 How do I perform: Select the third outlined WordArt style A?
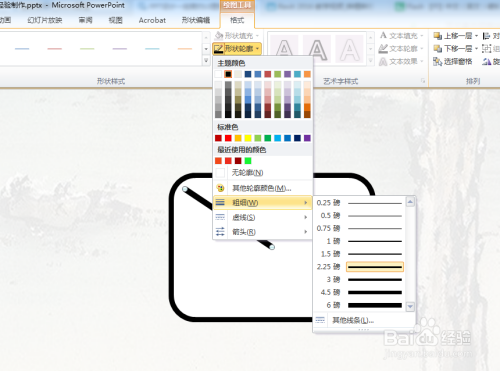[x=349, y=49]
